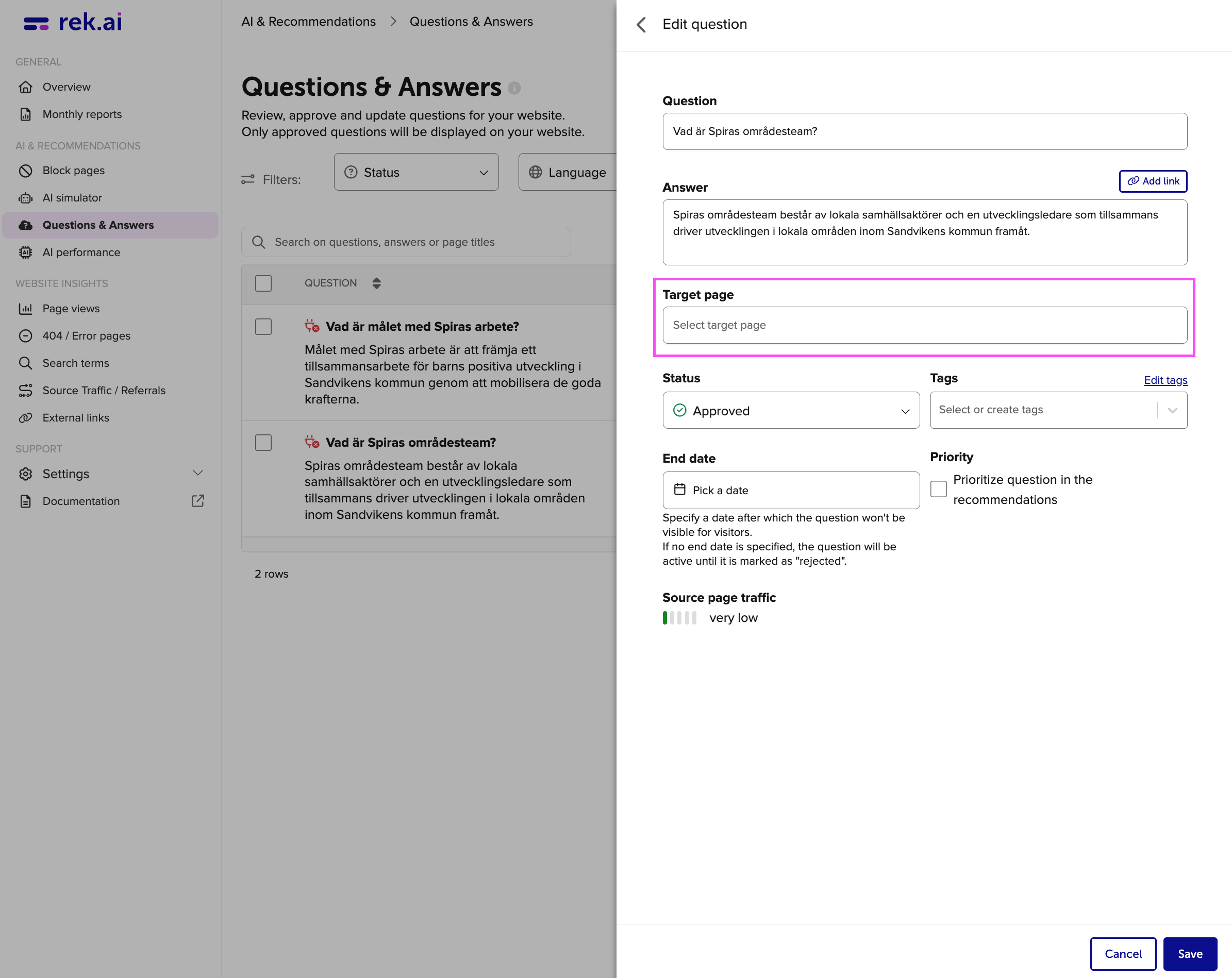The height and width of the screenshot is (978, 1232).
Task: Open Block pages section
Action: click(73, 170)
